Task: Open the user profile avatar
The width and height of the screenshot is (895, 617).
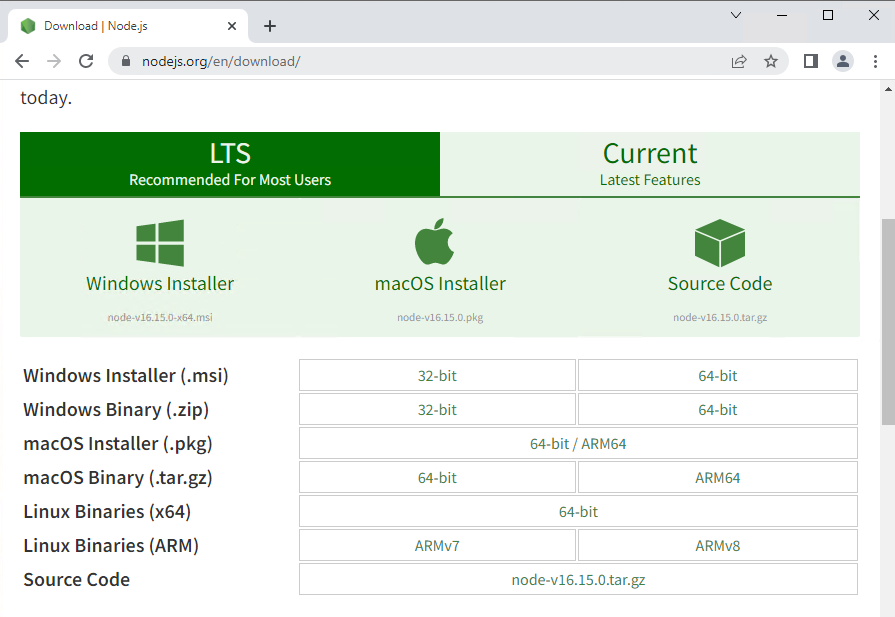Action: tap(842, 61)
